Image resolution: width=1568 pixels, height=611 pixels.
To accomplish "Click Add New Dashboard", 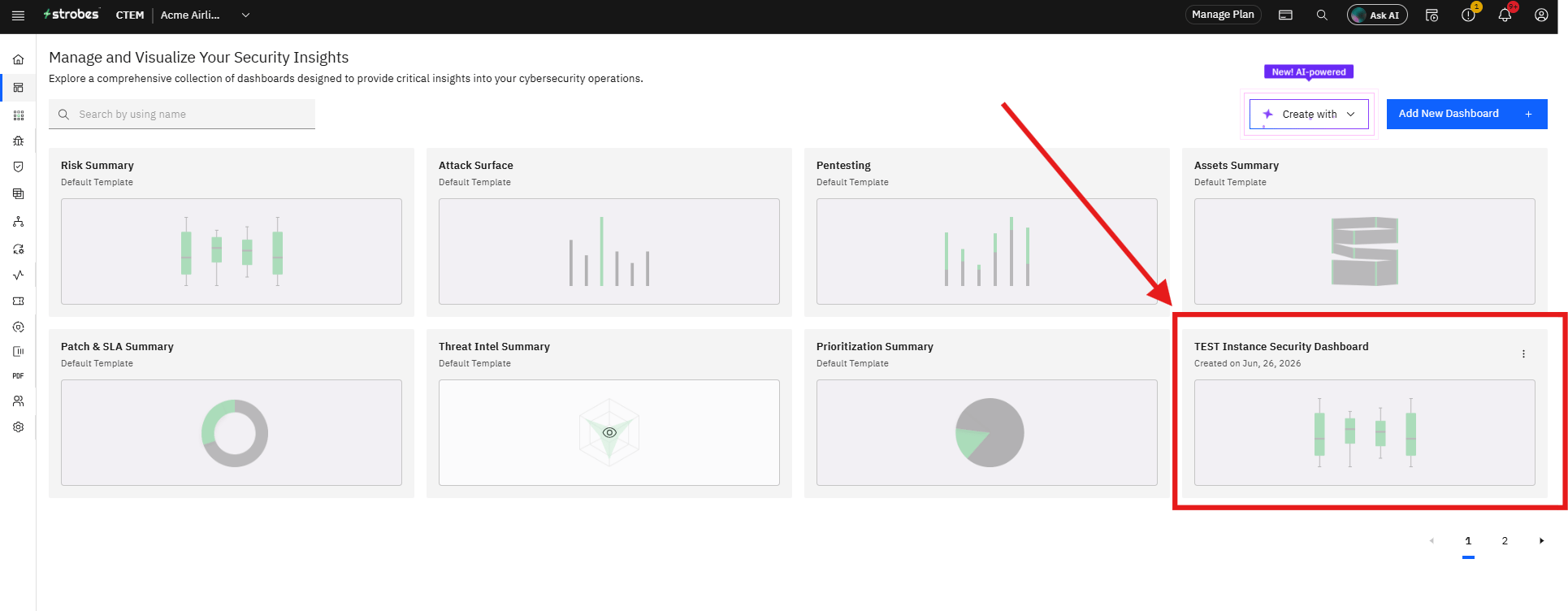I will (x=1466, y=115).
